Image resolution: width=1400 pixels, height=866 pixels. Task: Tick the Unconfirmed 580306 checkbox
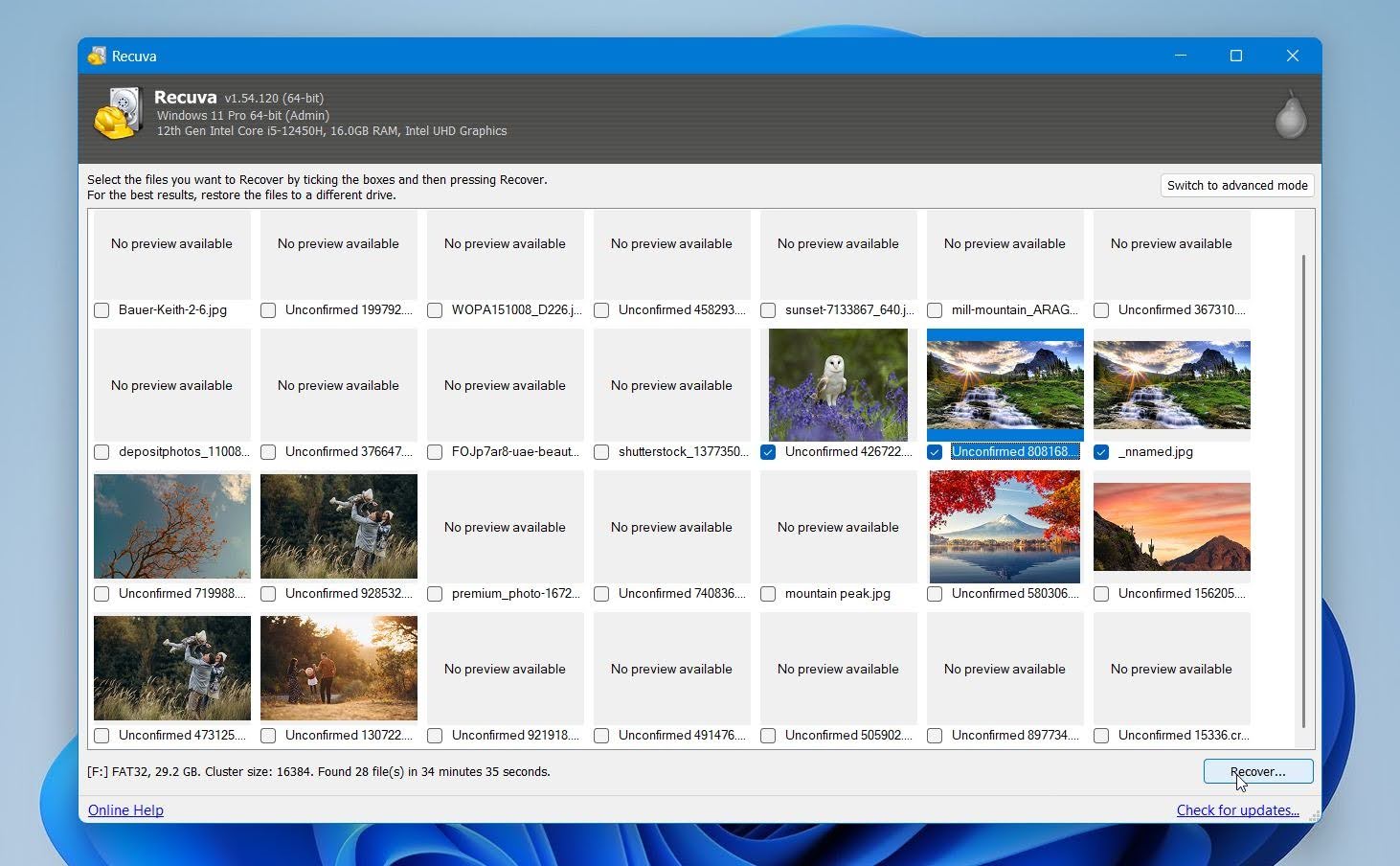[935, 594]
